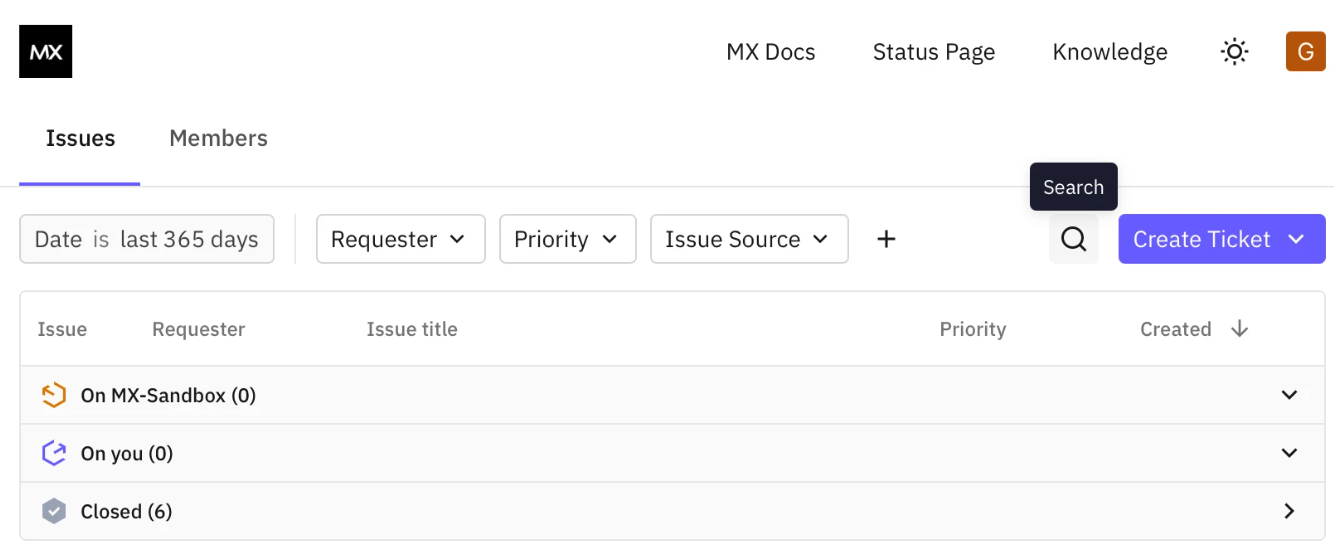Open the Issue Source filter dropdown
The image size is (1334, 542).
(749, 239)
